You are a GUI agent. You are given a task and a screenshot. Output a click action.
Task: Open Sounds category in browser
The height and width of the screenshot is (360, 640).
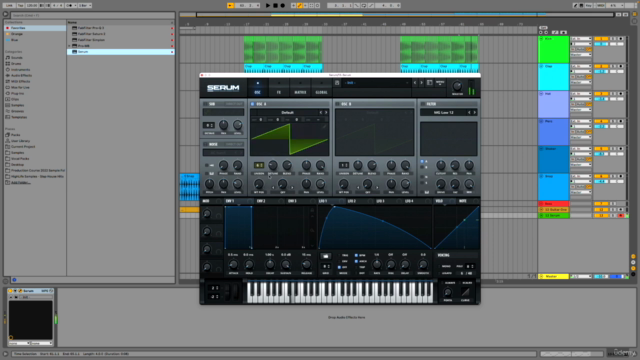(16, 58)
